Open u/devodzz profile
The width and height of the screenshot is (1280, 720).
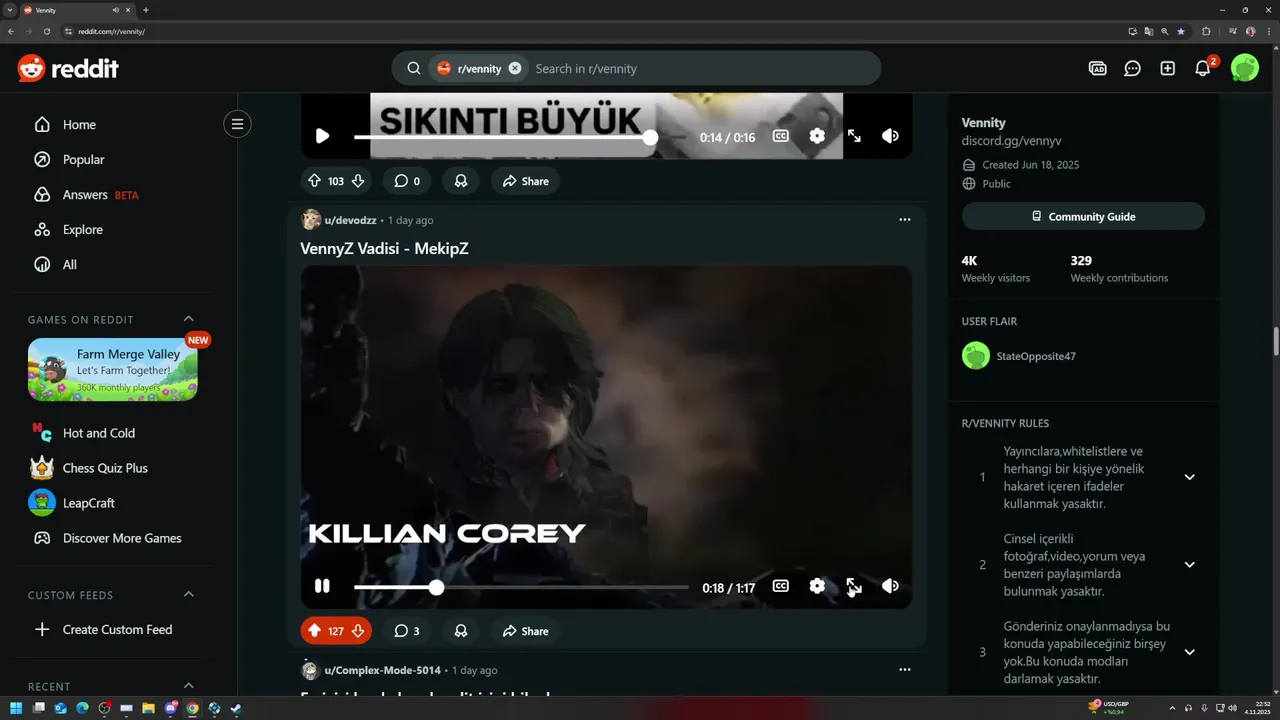pyautogui.click(x=350, y=220)
